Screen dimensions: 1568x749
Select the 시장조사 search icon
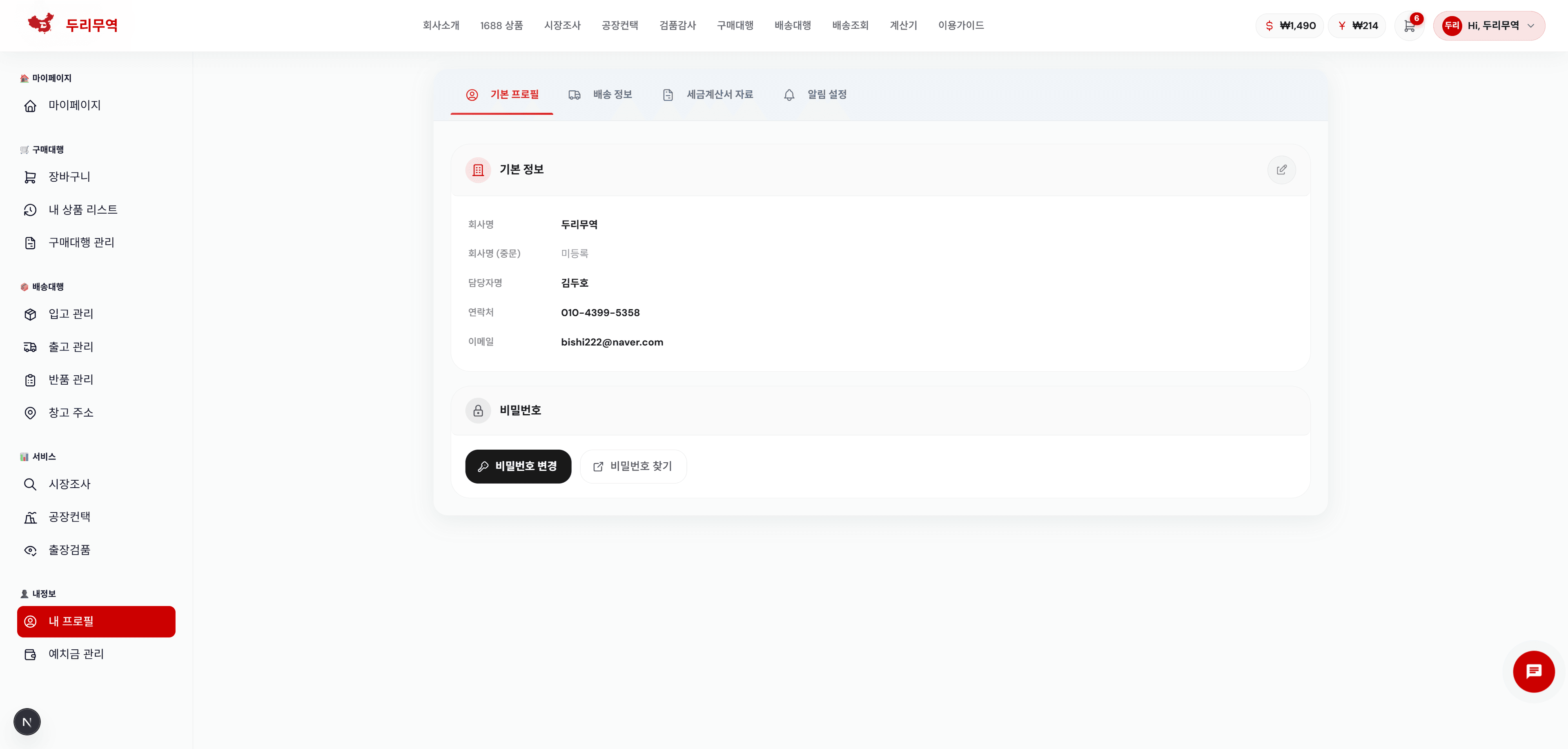coord(31,484)
